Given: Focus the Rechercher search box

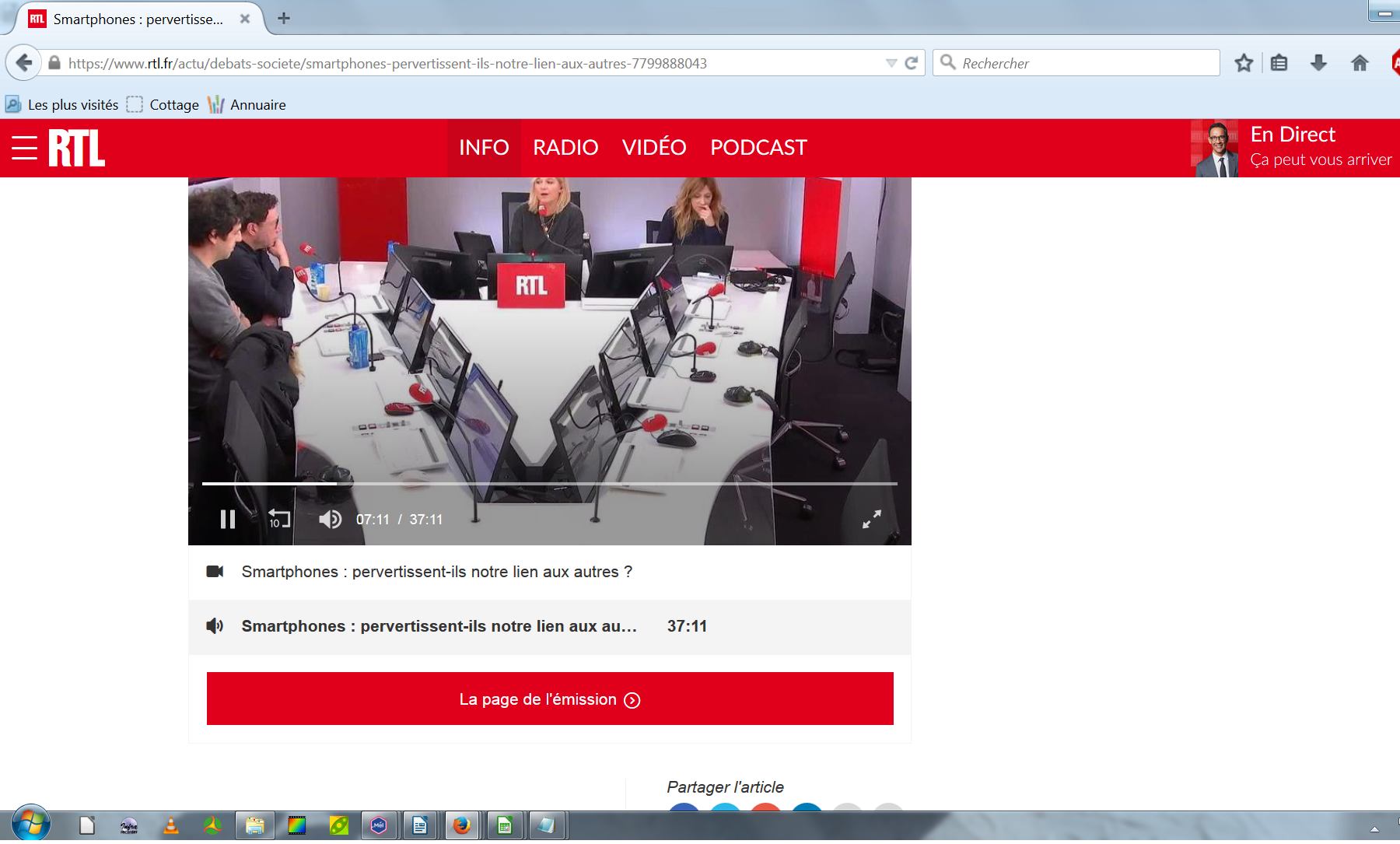Looking at the screenshot, I should click(1076, 63).
